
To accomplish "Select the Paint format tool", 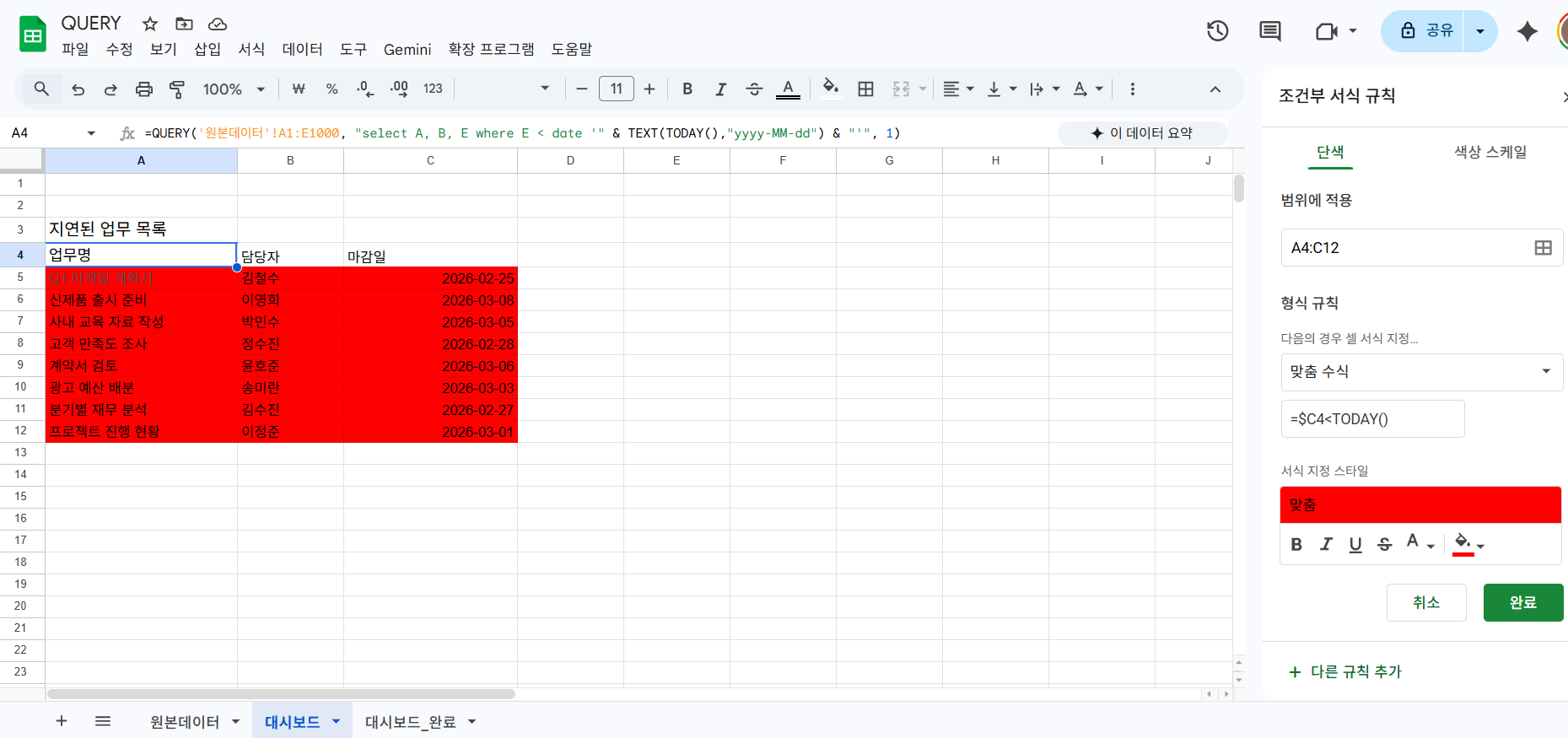I will coord(177,89).
